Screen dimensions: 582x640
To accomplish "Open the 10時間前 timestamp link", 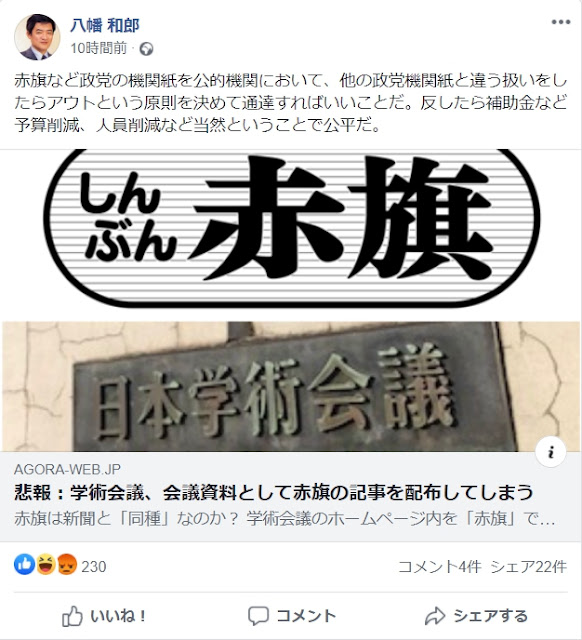I will pos(98,49).
